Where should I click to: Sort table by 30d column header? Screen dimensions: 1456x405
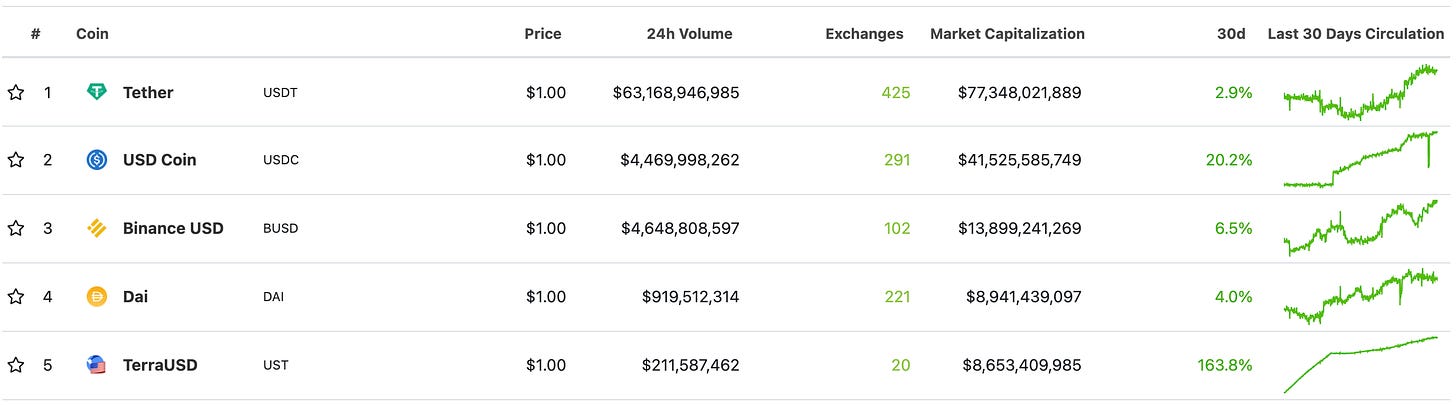[x=1231, y=33]
